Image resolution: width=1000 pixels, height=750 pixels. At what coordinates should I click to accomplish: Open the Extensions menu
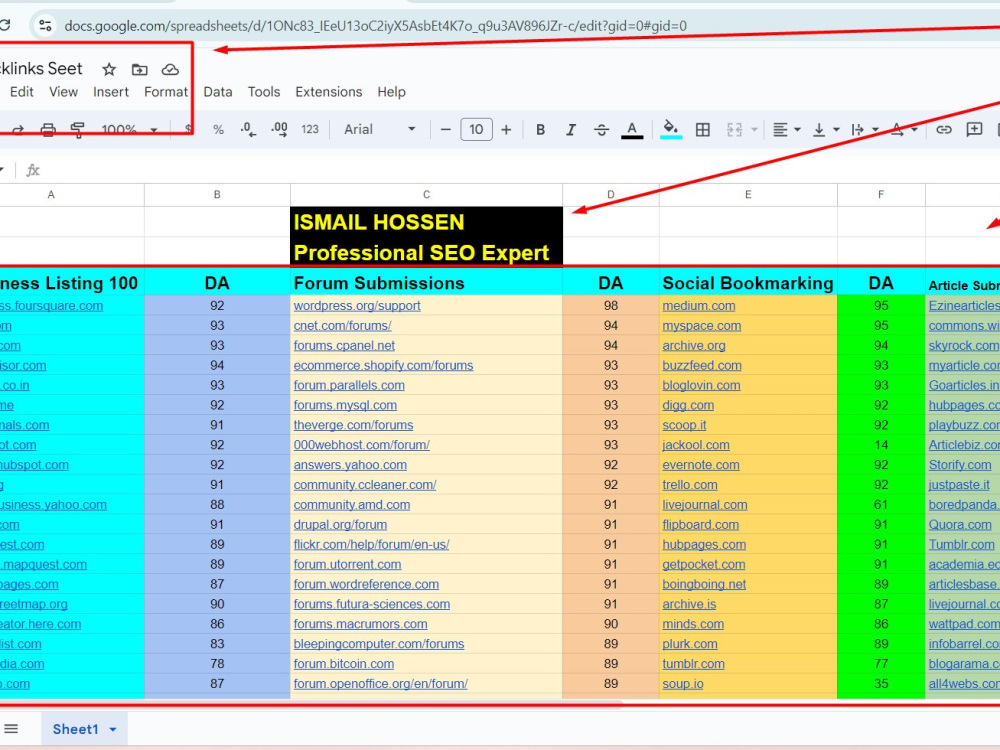point(328,92)
